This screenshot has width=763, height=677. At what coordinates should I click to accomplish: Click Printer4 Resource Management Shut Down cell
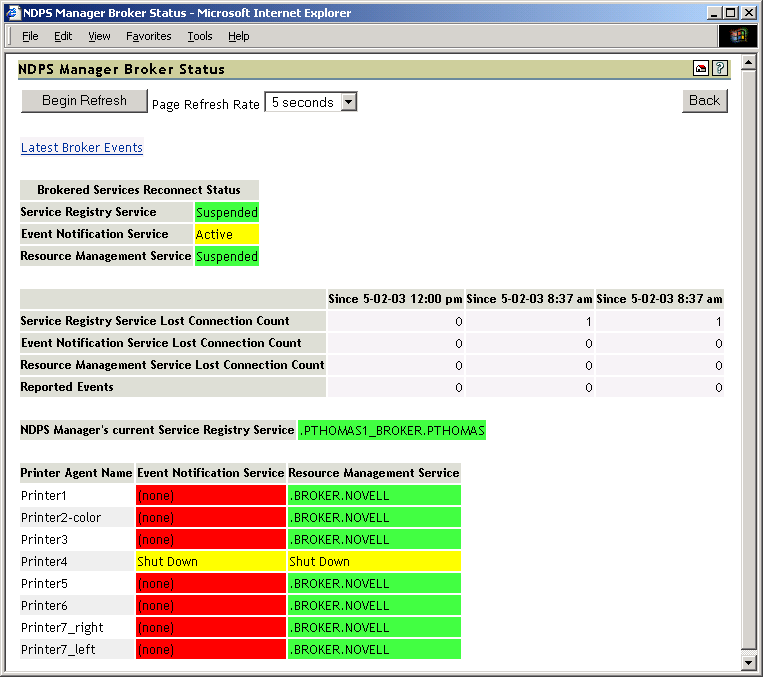coord(374,561)
